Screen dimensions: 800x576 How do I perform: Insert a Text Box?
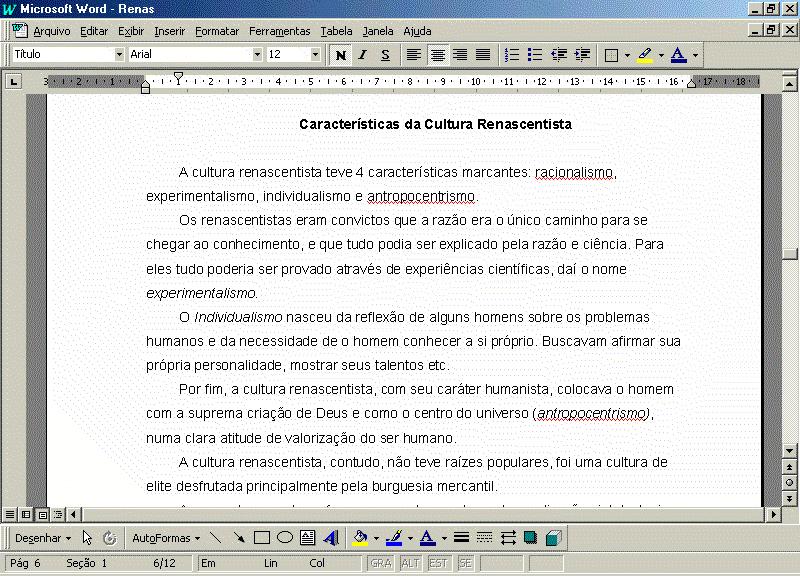(x=308, y=537)
